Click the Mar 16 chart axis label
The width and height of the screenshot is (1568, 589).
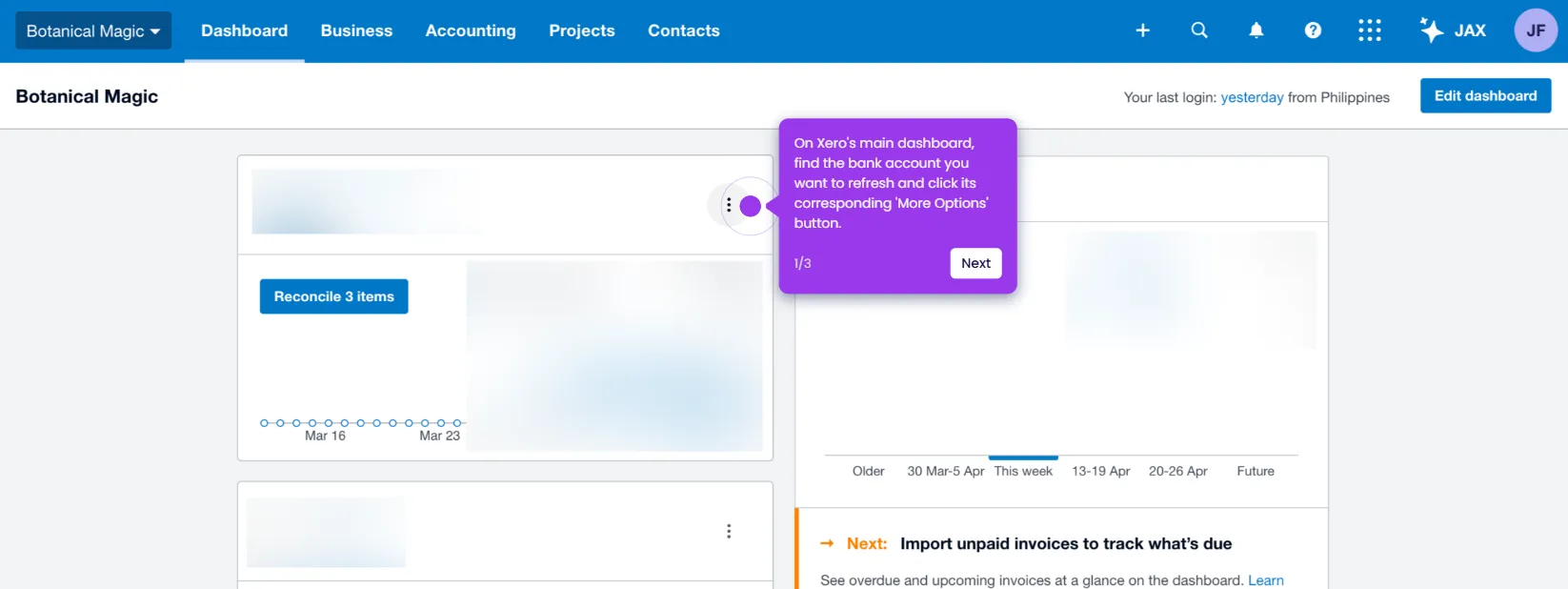point(325,436)
